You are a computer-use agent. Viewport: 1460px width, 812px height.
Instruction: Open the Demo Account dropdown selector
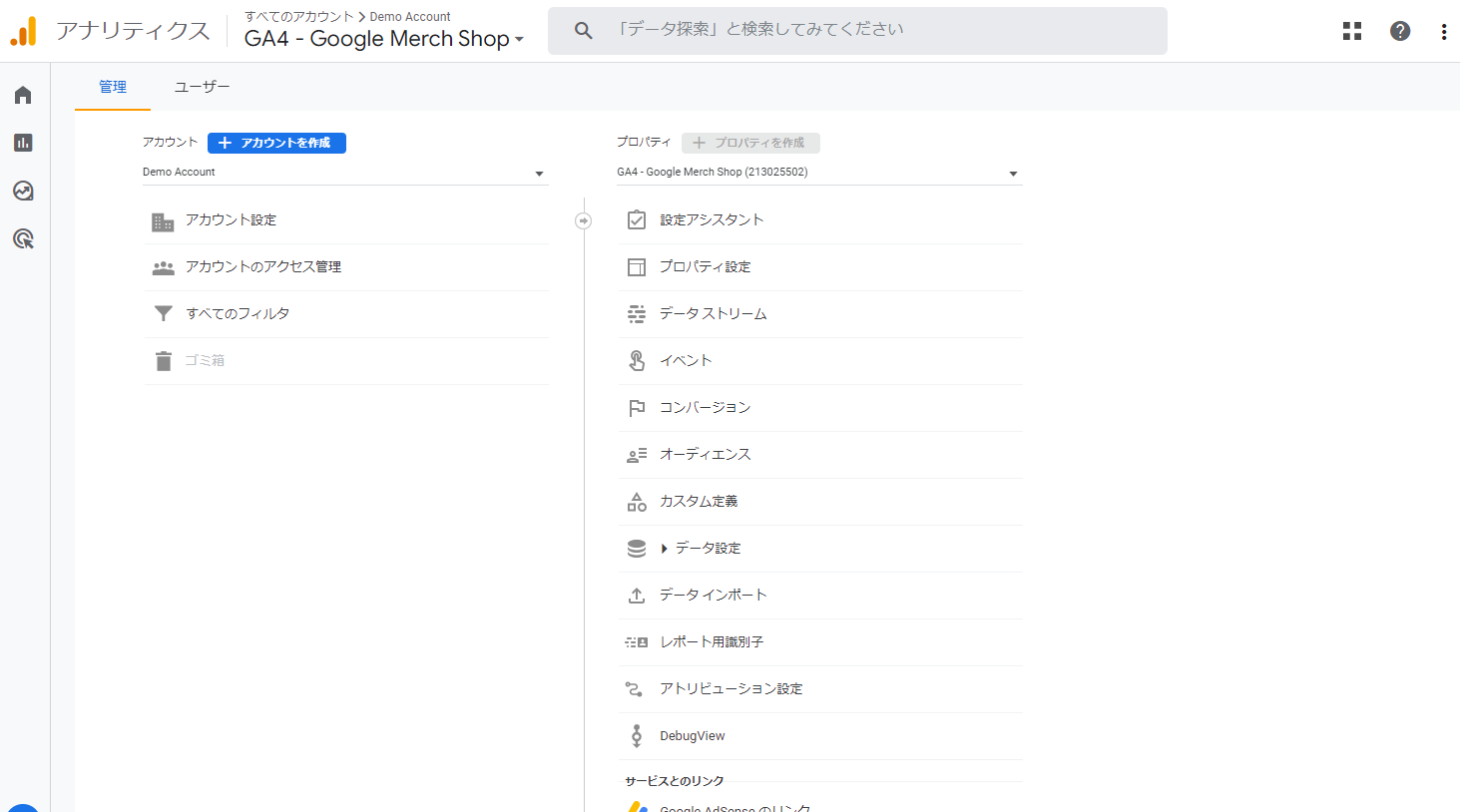tap(344, 173)
